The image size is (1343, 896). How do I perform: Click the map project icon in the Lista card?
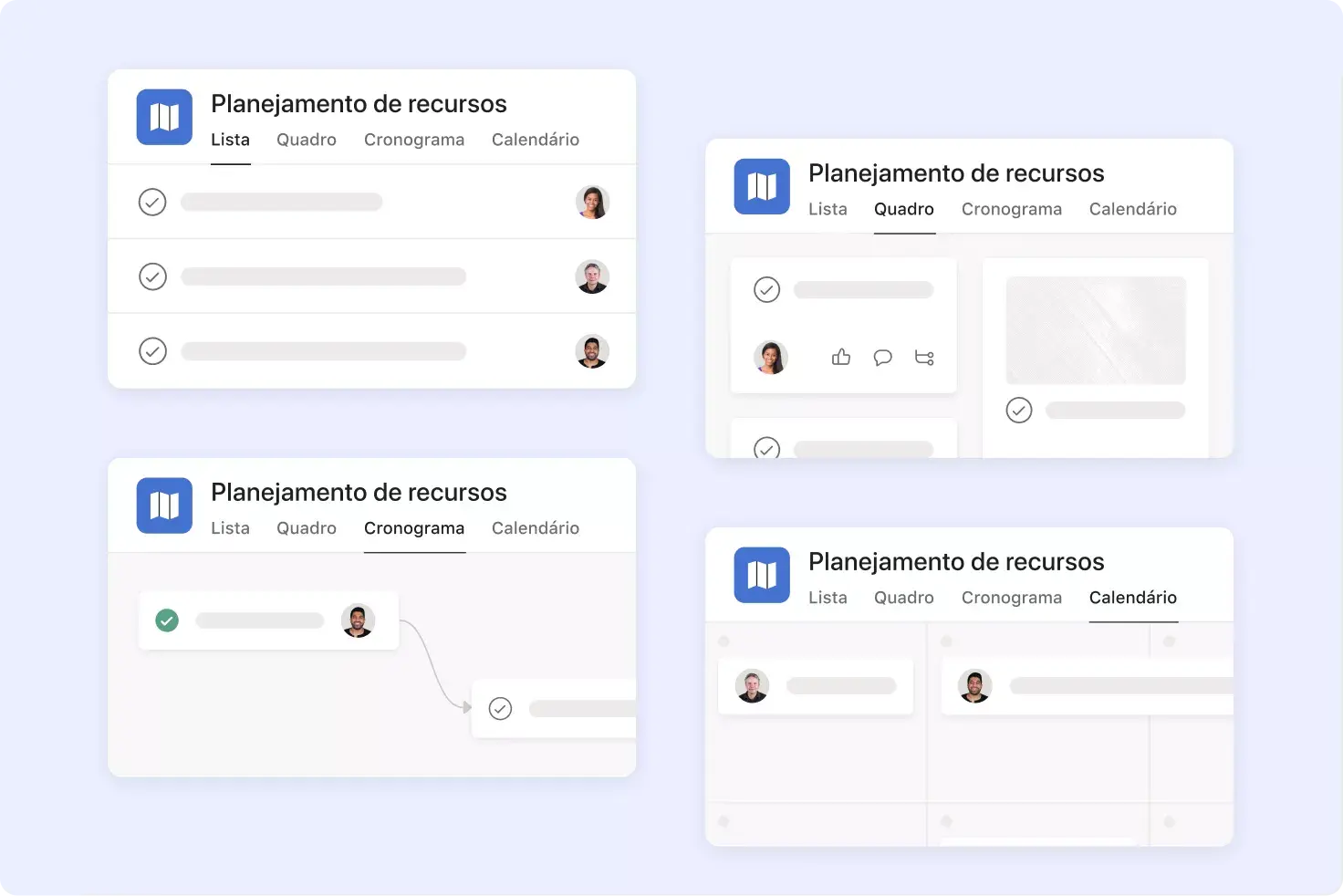[x=164, y=117]
